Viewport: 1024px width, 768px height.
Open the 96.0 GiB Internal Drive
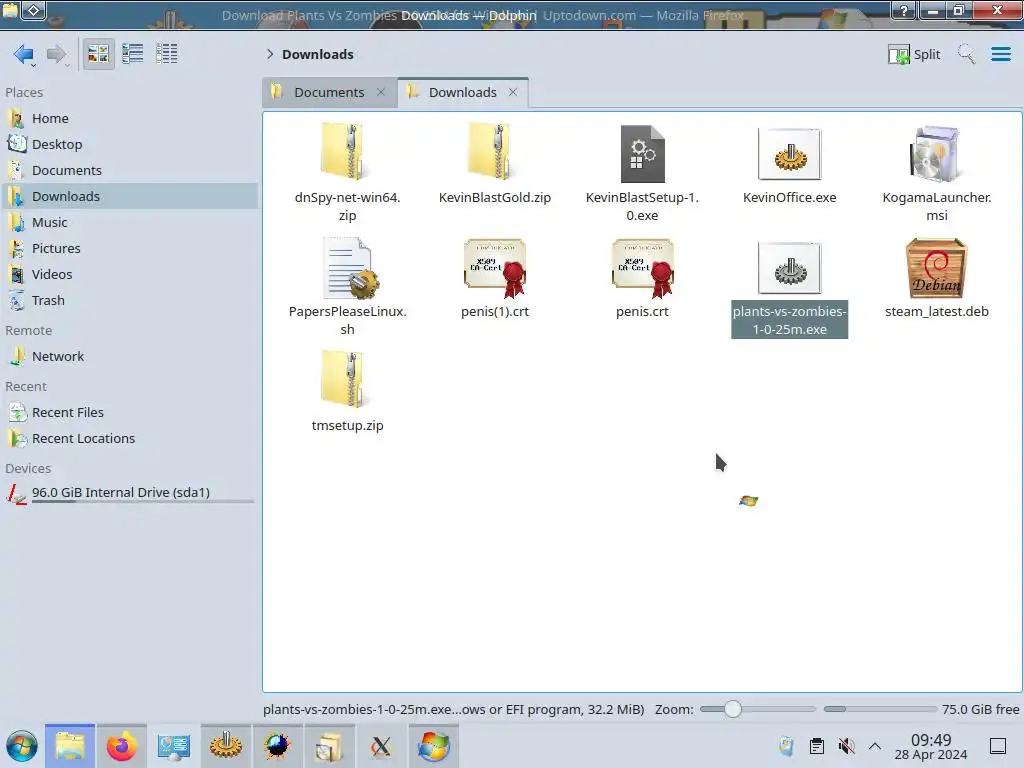(x=131, y=493)
